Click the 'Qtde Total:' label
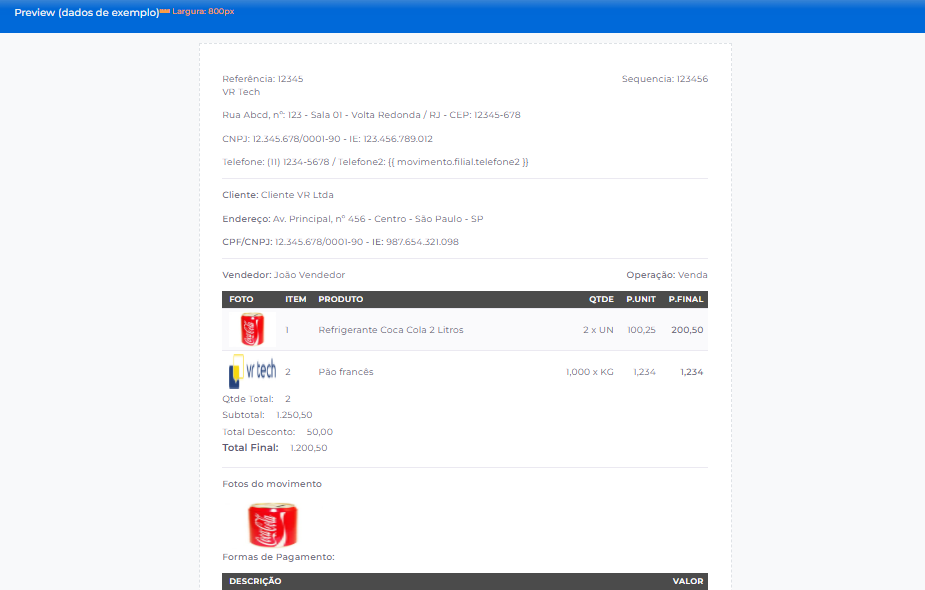The height and width of the screenshot is (590, 925). (248, 399)
